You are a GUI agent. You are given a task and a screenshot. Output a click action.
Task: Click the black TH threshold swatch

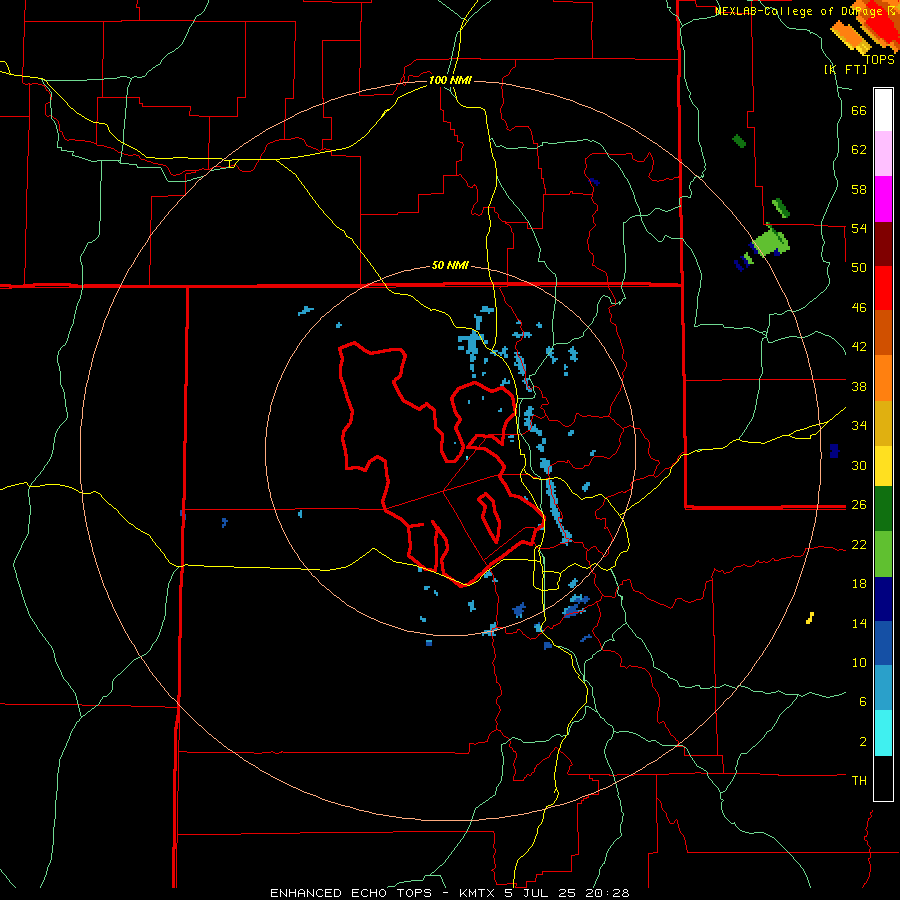coord(883,778)
